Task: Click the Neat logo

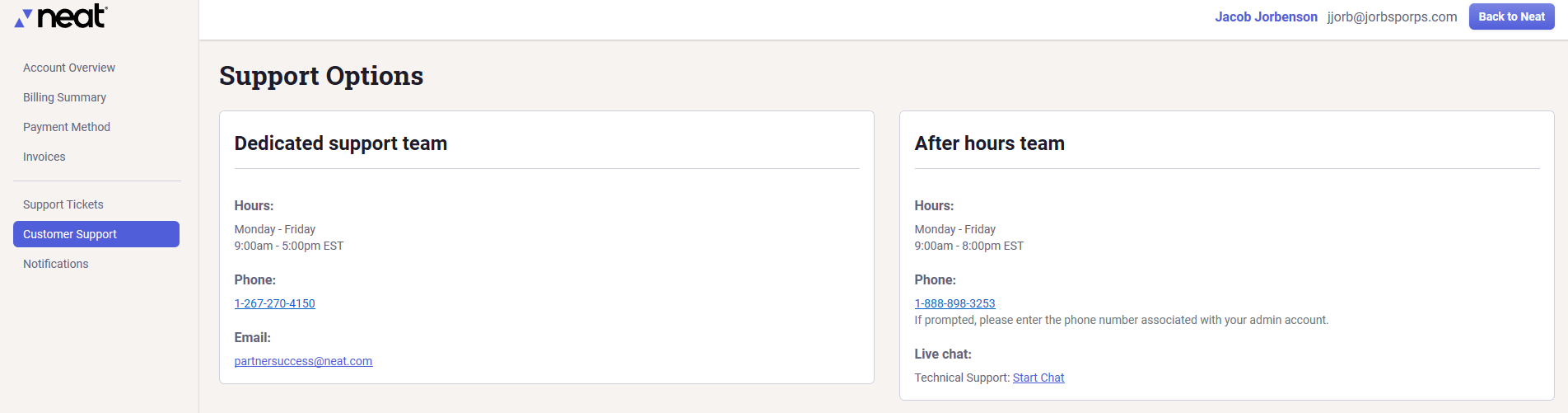Action: tap(61, 16)
